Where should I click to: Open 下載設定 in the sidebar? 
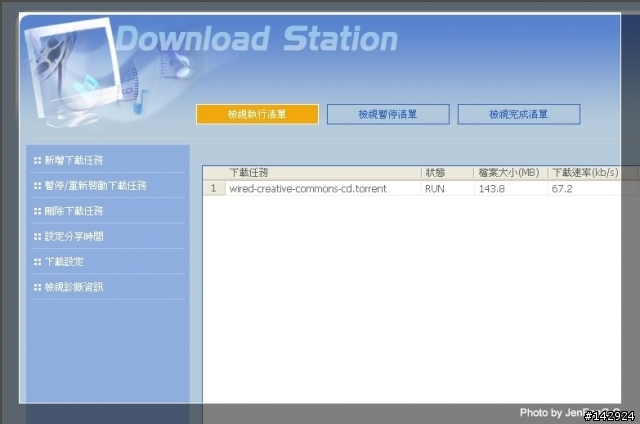64,262
